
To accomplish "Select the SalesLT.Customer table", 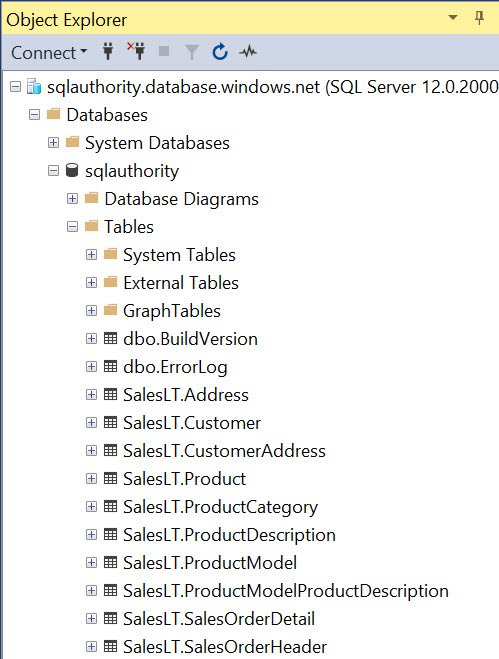I will click(192, 423).
